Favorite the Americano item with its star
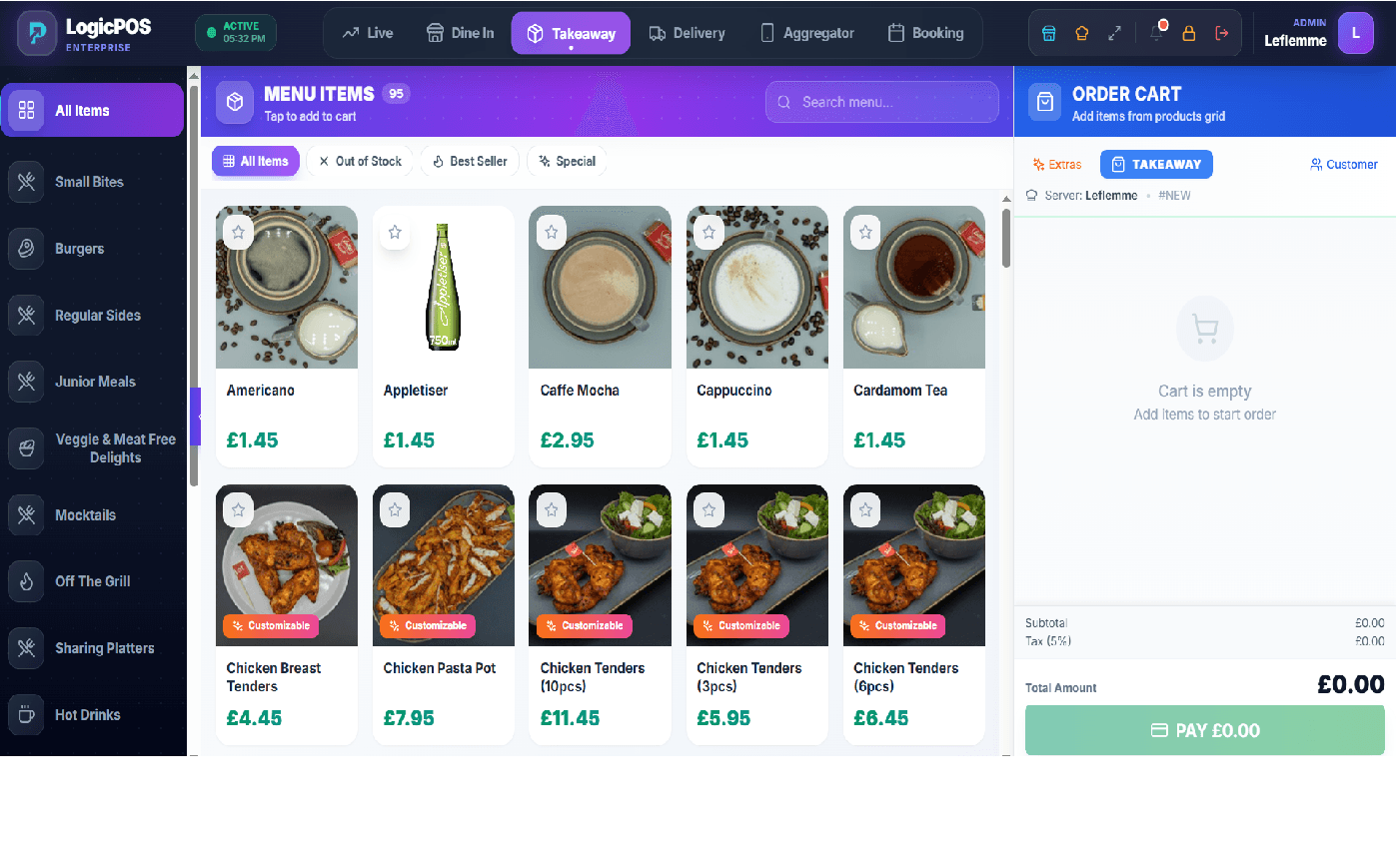 [x=237, y=231]
